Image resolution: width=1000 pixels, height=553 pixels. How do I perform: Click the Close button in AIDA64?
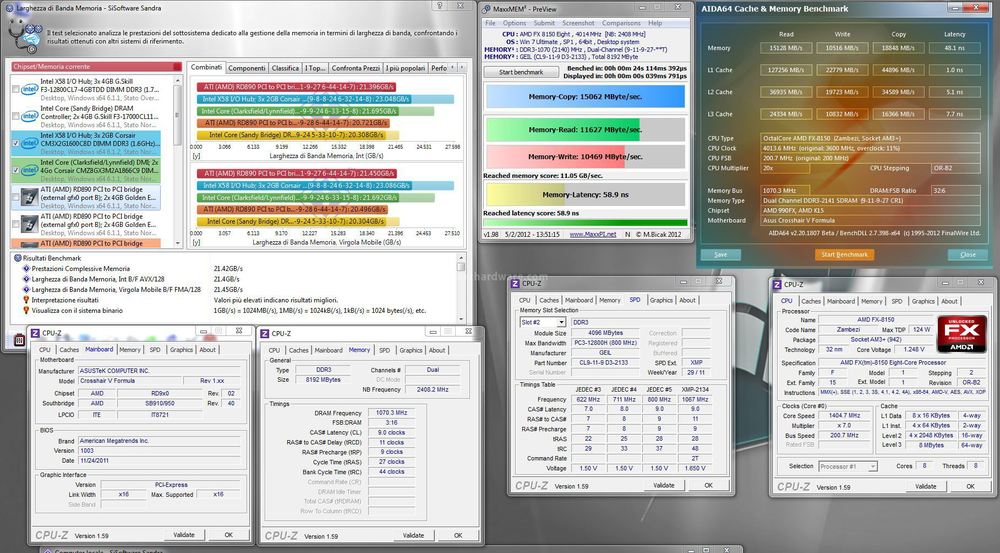coord(967,254)
